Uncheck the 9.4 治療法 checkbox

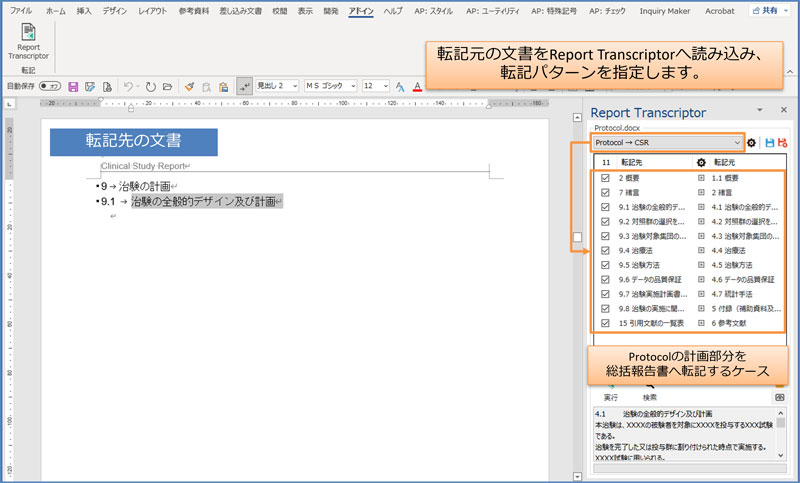606,251
